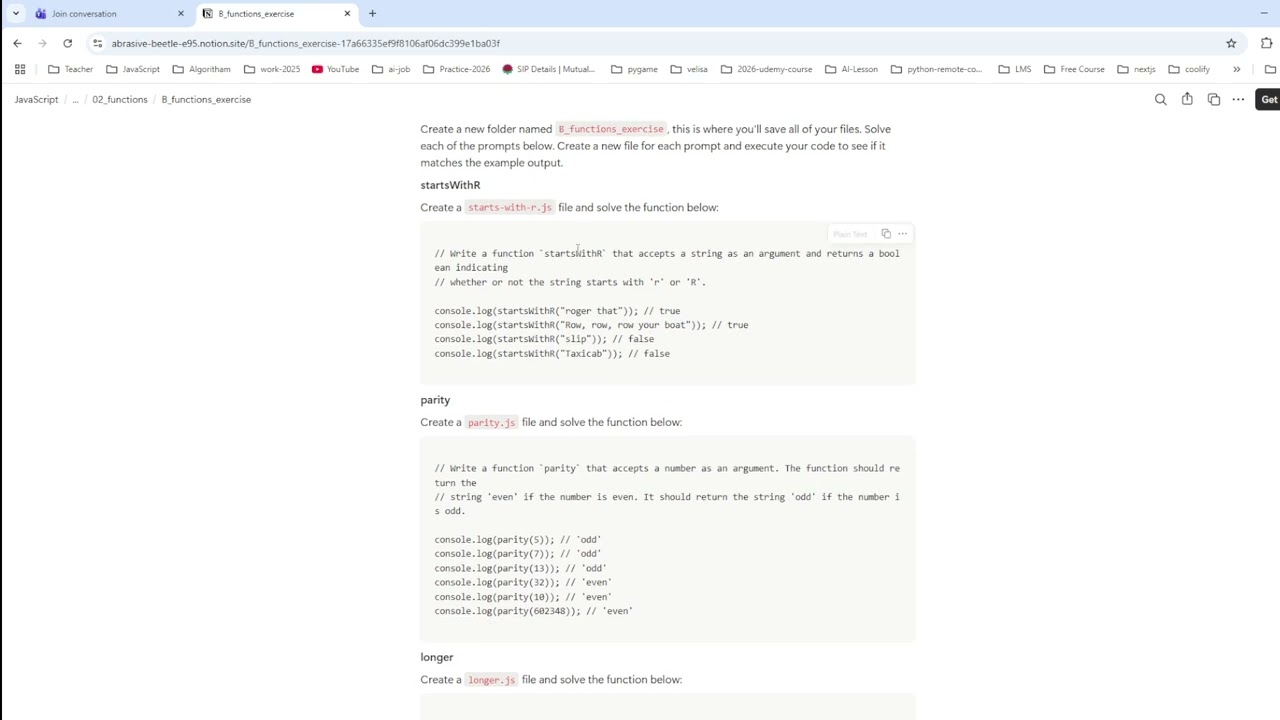The image size is (1280, 720).
Task: Click the line console.log(parity(32))
Action: [523, 582]
